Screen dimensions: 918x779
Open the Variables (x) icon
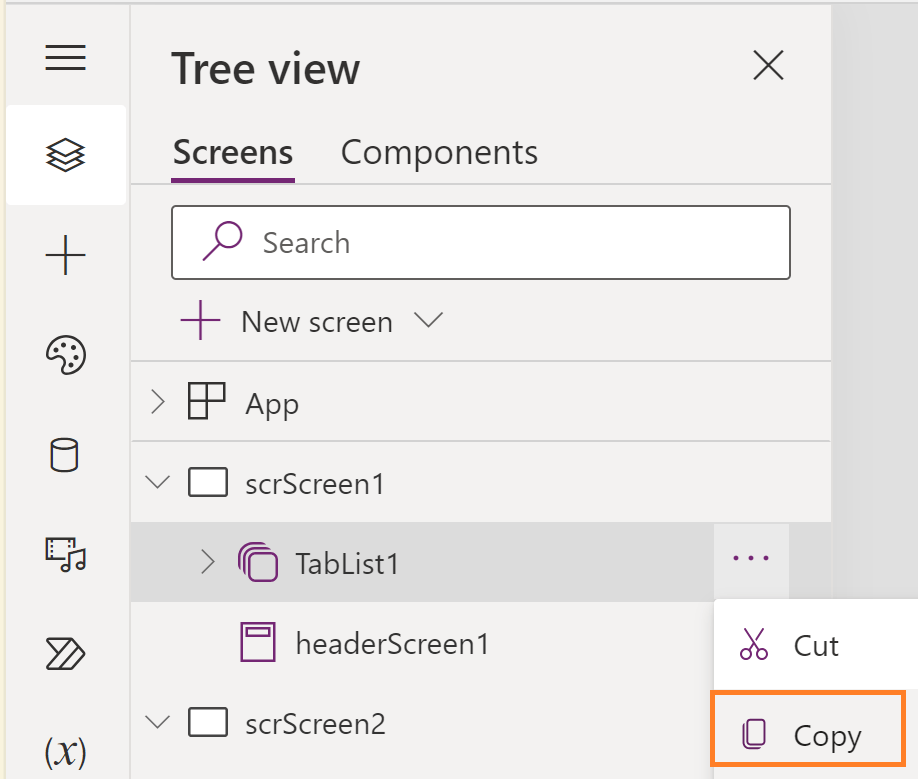click(66, 751)
